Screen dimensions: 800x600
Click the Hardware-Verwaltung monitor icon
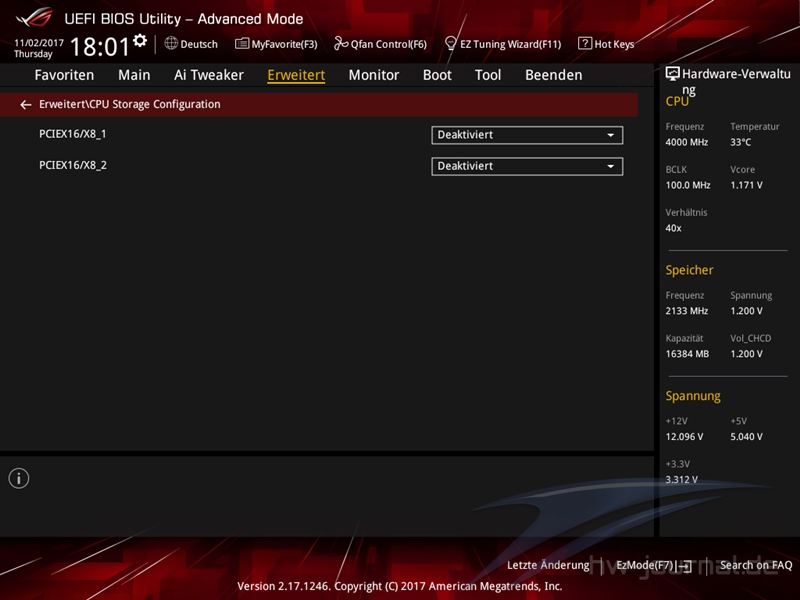pos(673,74)
